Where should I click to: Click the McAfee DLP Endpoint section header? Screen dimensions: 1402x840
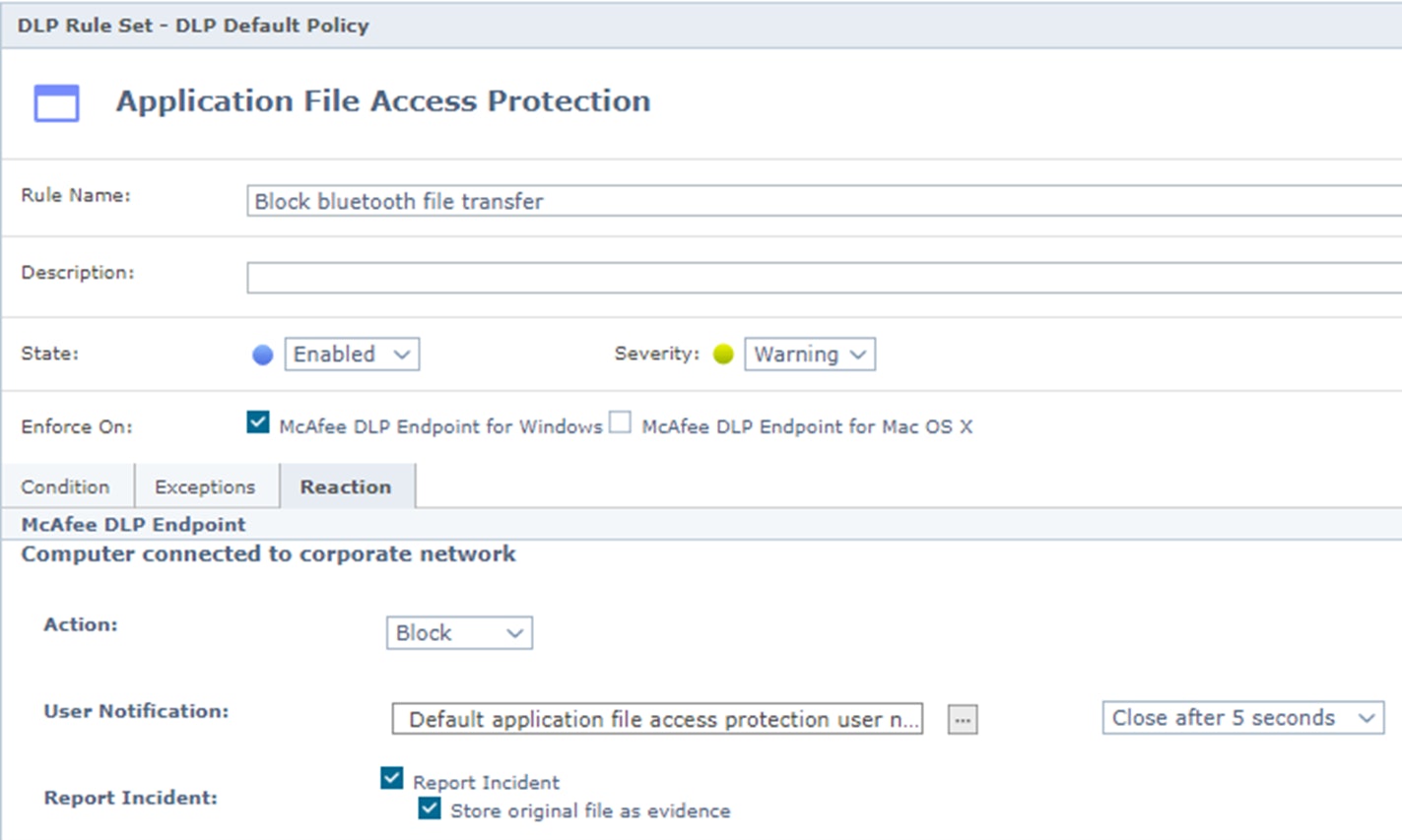(x=134, y=525)
